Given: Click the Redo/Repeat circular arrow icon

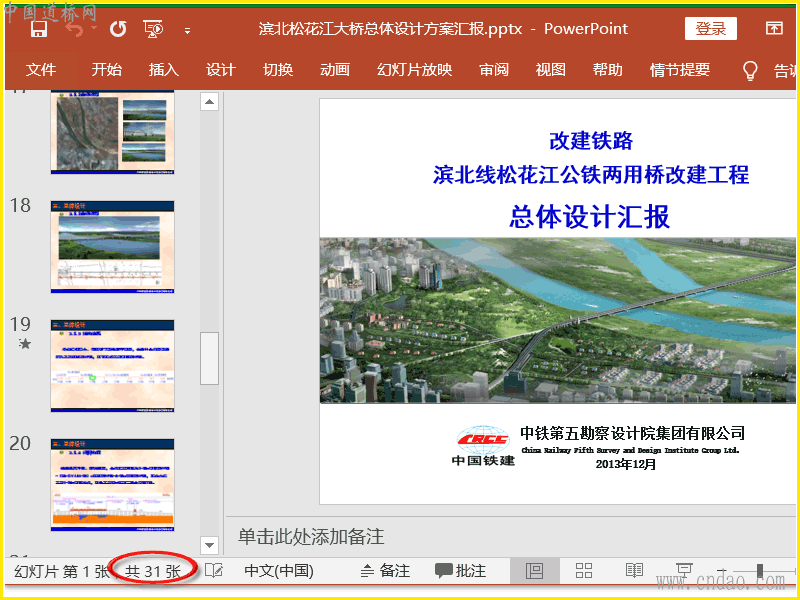Looking at the screenshot, I should pos(117,29).
